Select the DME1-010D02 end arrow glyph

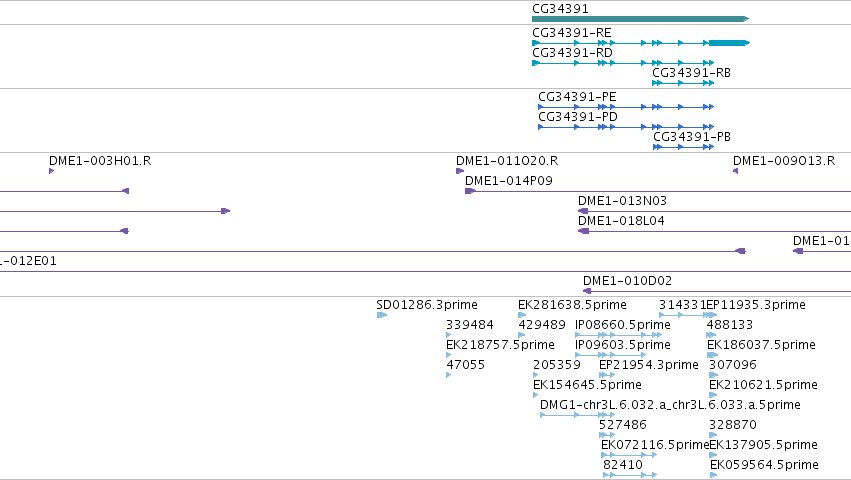(x=587, y=291)
